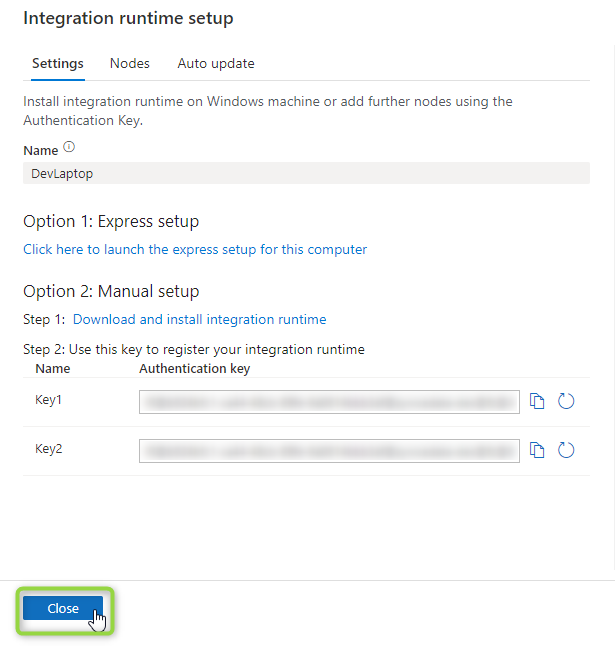Screen dimensions: 615x646
Task: Open the Nodes tab
Action: (x=129, y=63)
